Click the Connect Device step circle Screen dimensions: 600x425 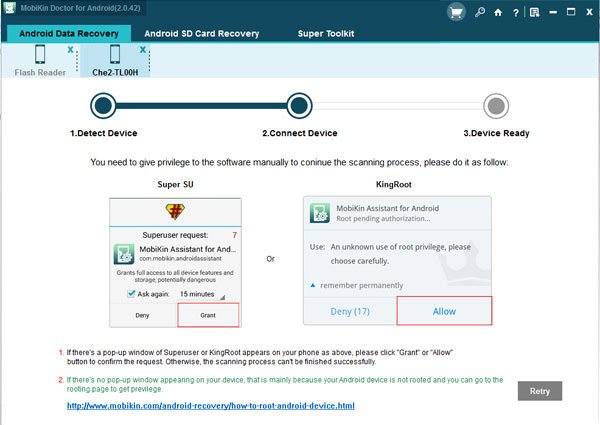(x=299, y=106)
